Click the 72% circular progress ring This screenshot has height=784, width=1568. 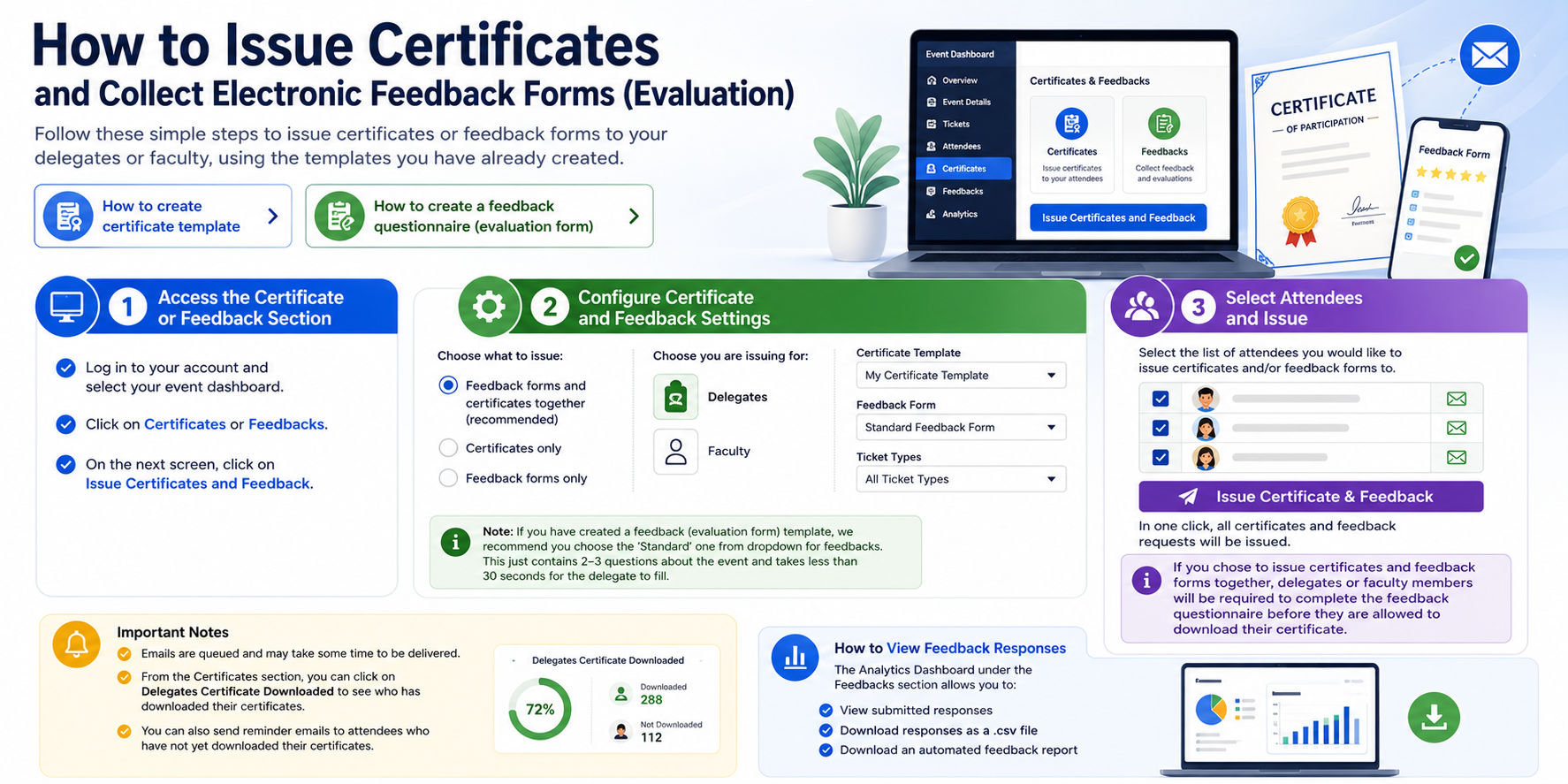(540, 709)
